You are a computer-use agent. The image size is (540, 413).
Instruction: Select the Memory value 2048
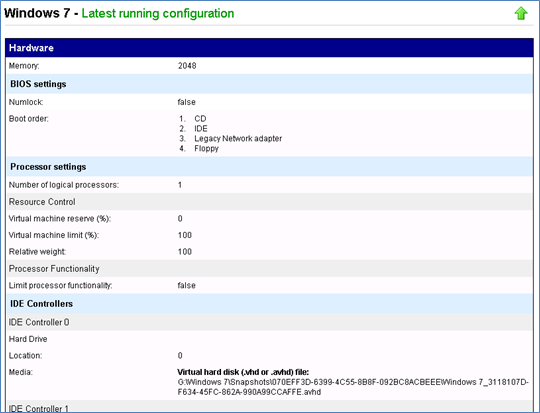[x=187, y=66]
